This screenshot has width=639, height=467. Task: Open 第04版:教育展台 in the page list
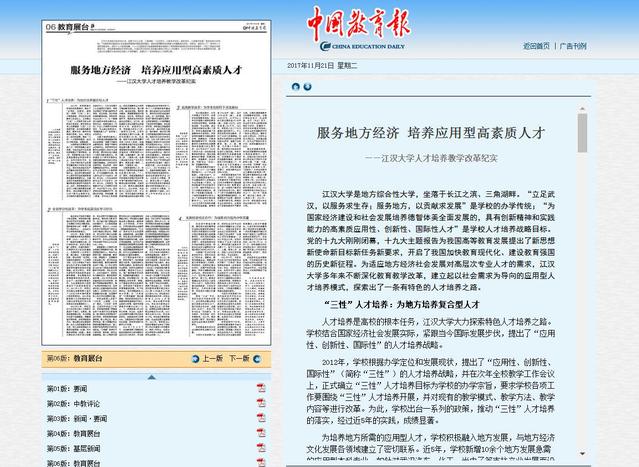tap(73, 434)
